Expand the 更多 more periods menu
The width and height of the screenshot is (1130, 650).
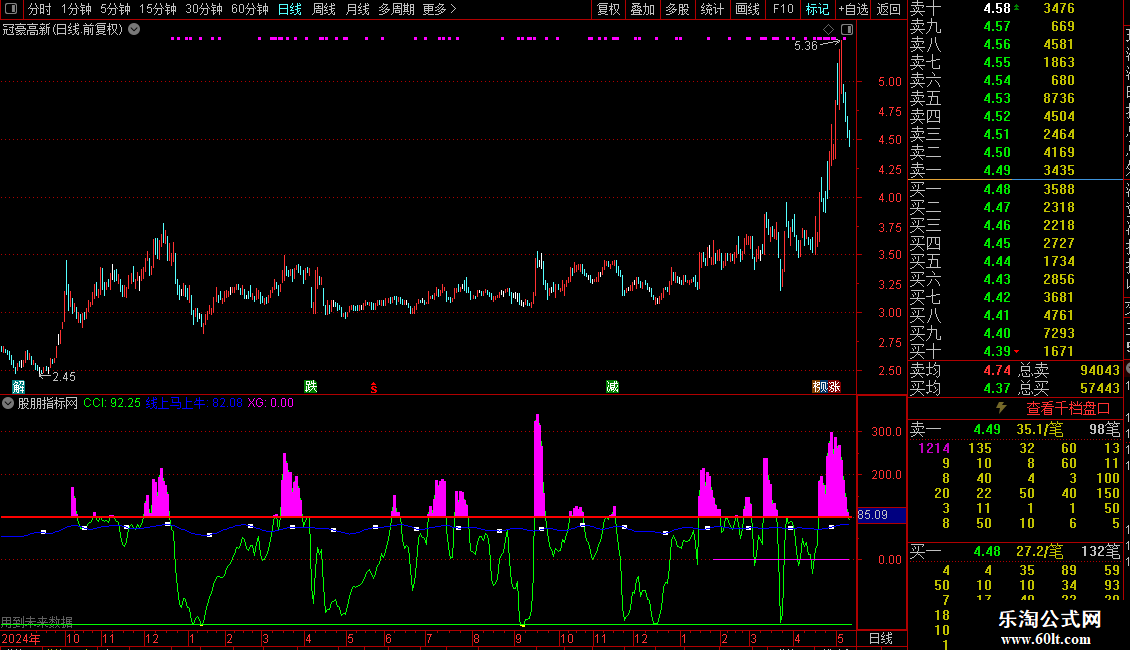439,9
